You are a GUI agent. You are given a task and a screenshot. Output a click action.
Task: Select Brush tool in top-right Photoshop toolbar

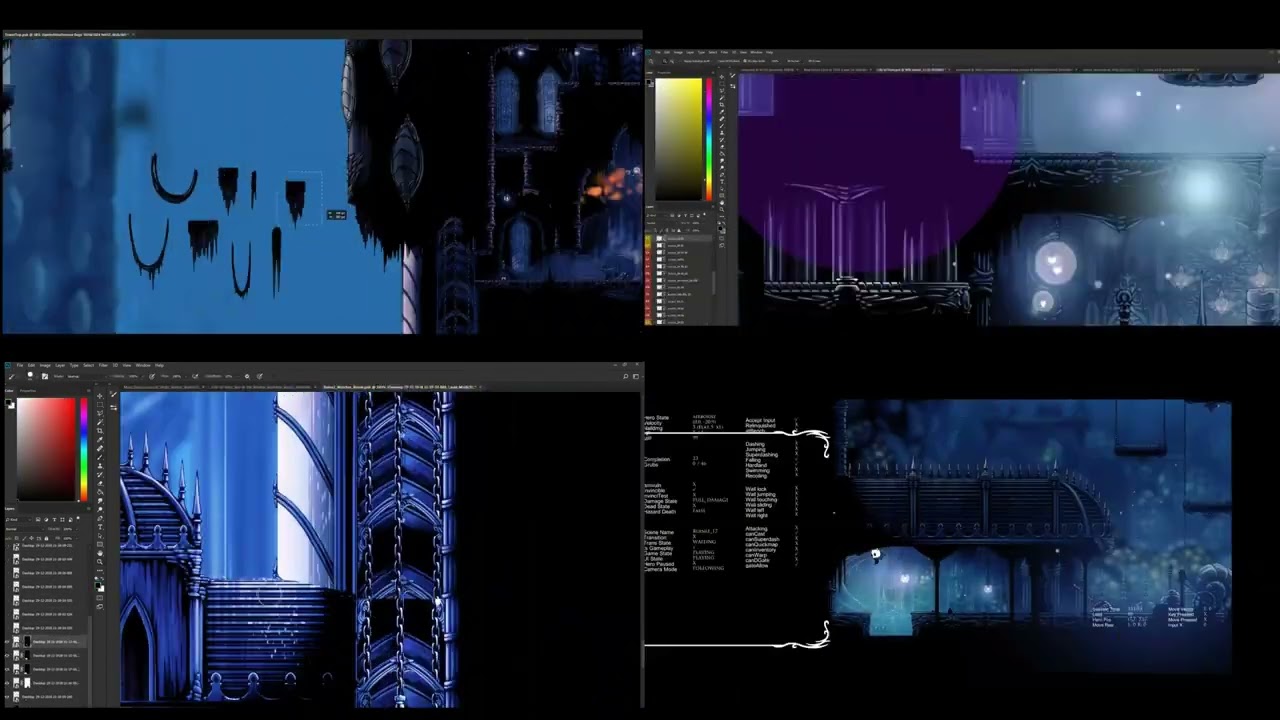coord(722,126)
